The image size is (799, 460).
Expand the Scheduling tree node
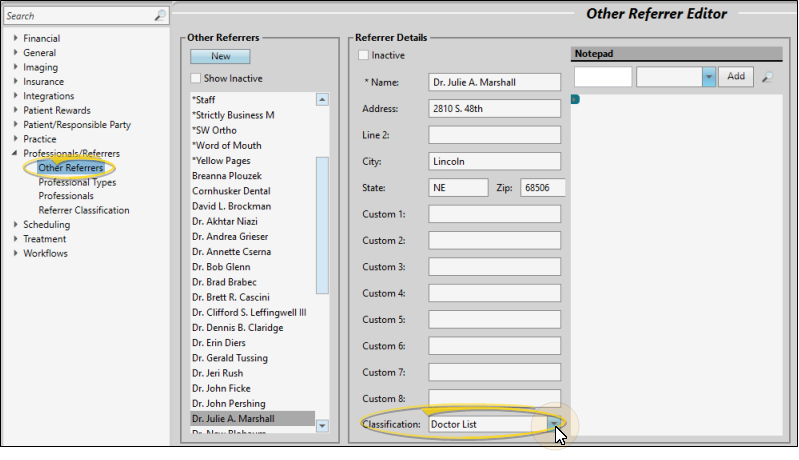16,225
